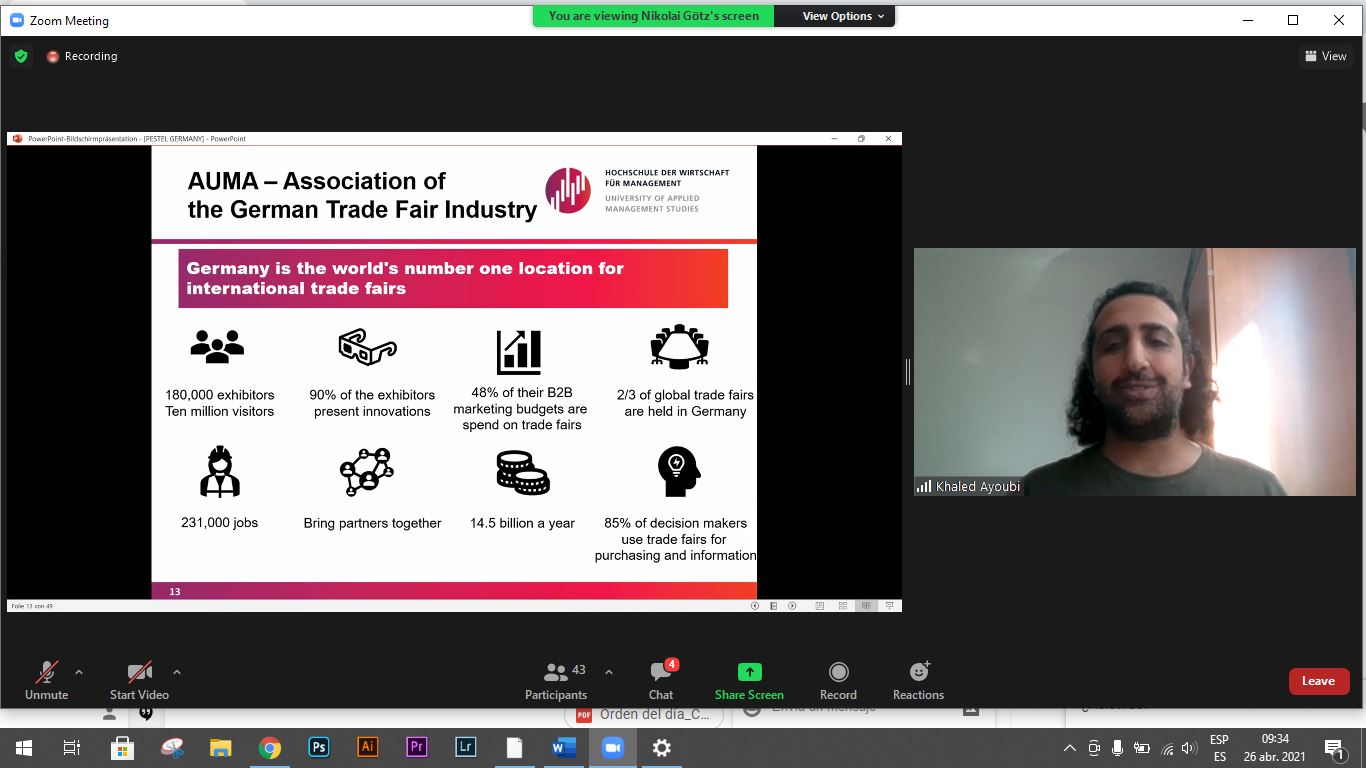Open Illustrator from the taskbar
Screen dimensions: 1366x768
pyautogui.click(x=367, y=747)
